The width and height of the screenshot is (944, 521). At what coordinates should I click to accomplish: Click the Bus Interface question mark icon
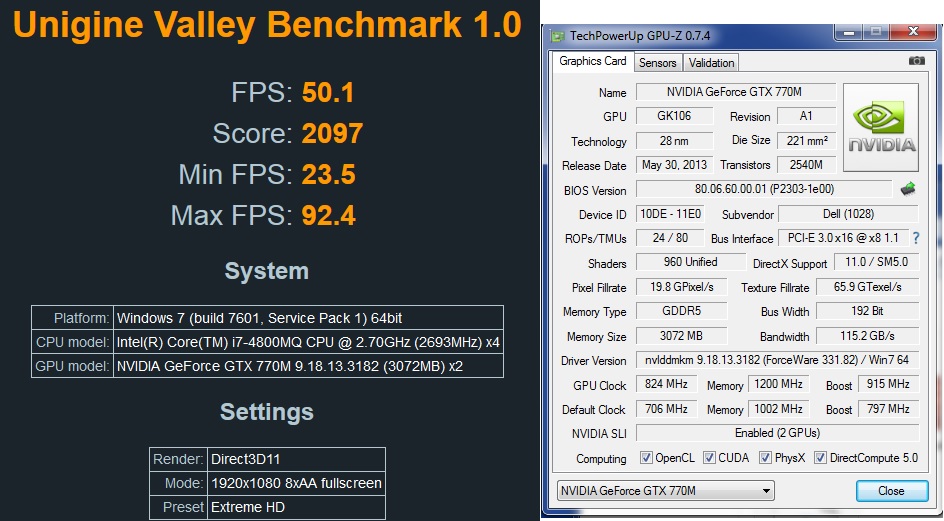click(916, 238)
